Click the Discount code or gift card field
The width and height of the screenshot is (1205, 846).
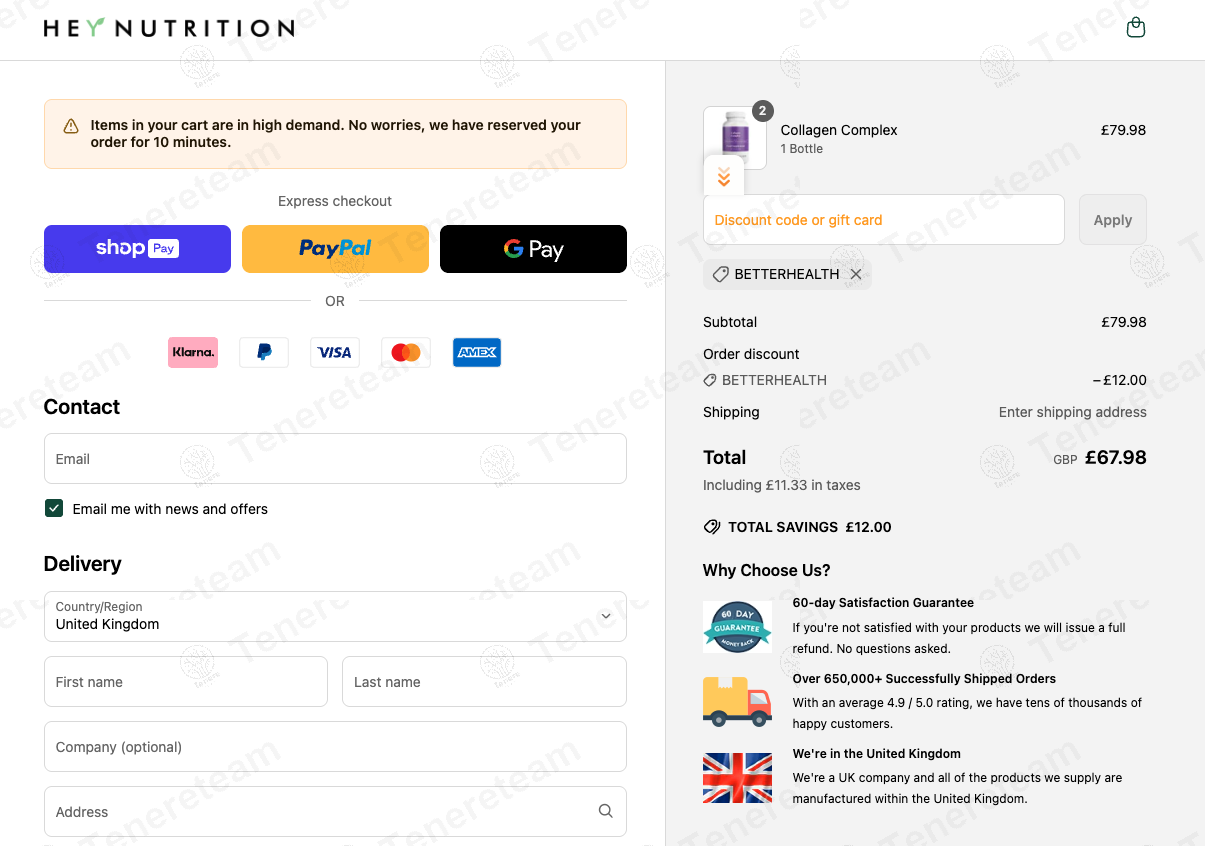pyautogui.click(x=883, y=220)
